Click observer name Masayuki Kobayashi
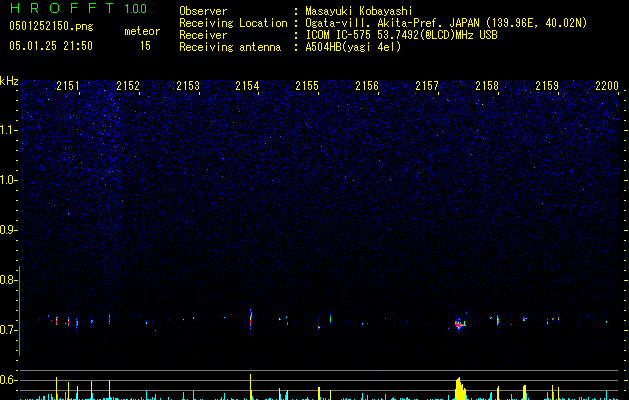This screenshot has height=400, width=629. 359,11
